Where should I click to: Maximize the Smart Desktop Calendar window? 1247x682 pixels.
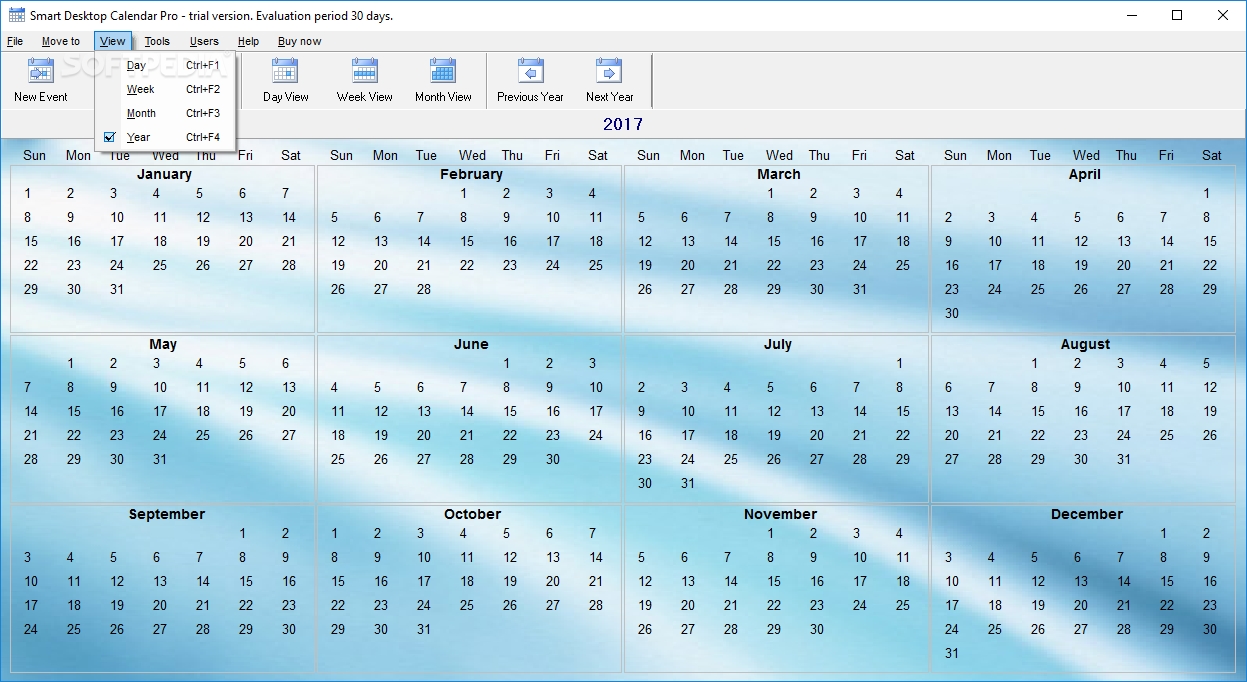[x=1178, y=15]
